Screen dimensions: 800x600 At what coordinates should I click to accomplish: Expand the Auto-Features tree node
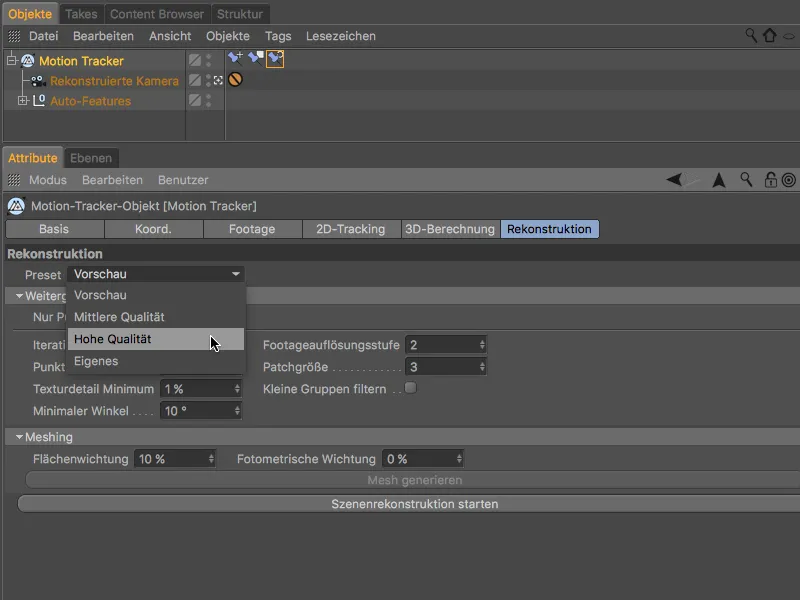[23, 101]
